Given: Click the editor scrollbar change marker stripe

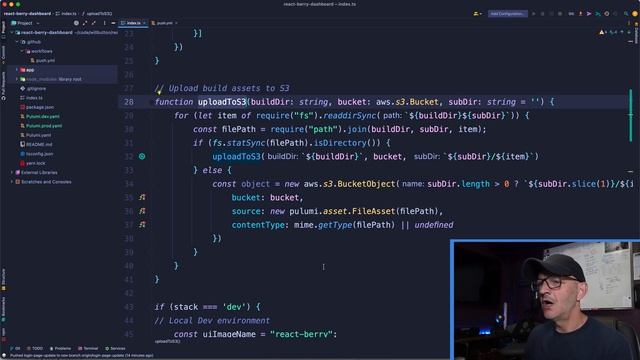Looking at the screenshot, I should click(x=631, y=116).
